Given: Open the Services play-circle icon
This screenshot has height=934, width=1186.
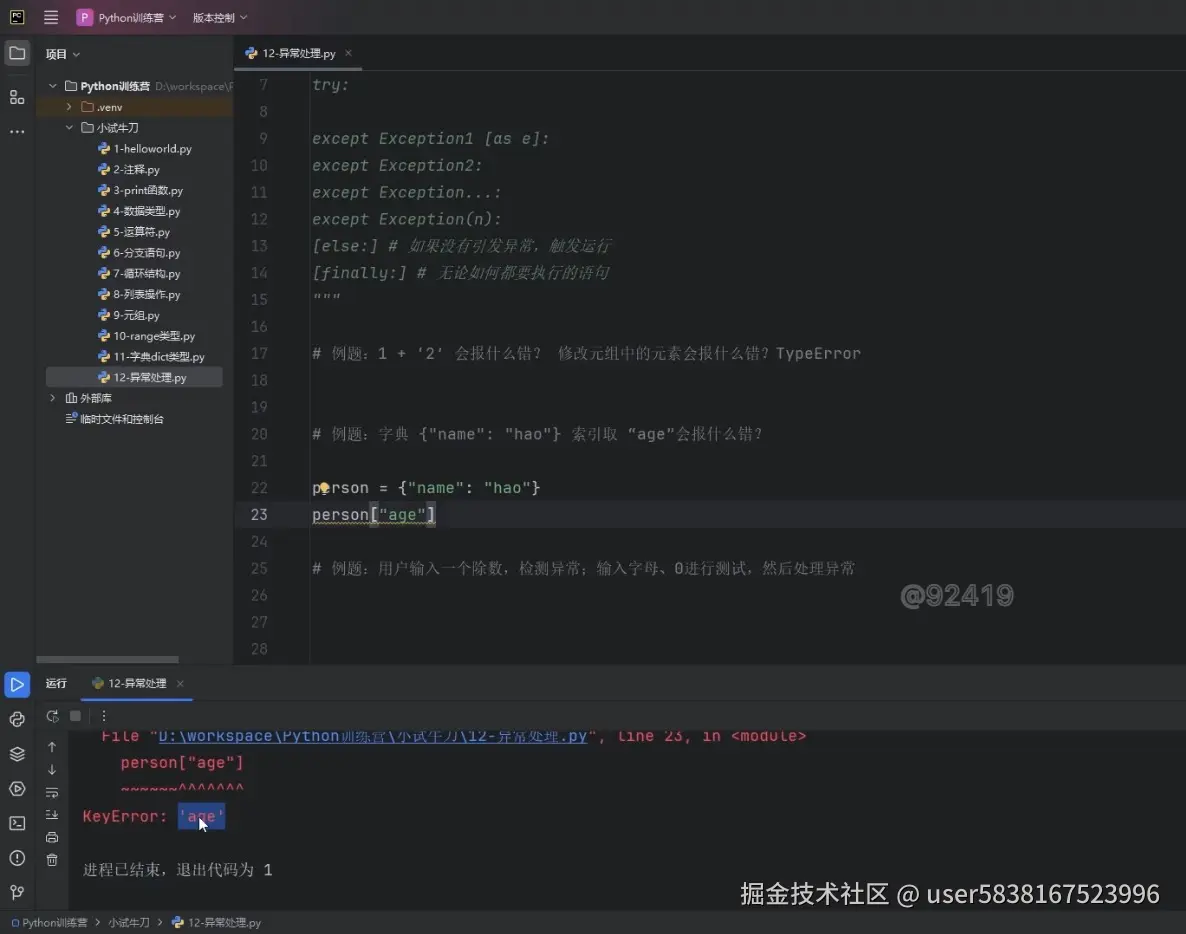Looking at the screenshot, I should (x=17, y=789).
